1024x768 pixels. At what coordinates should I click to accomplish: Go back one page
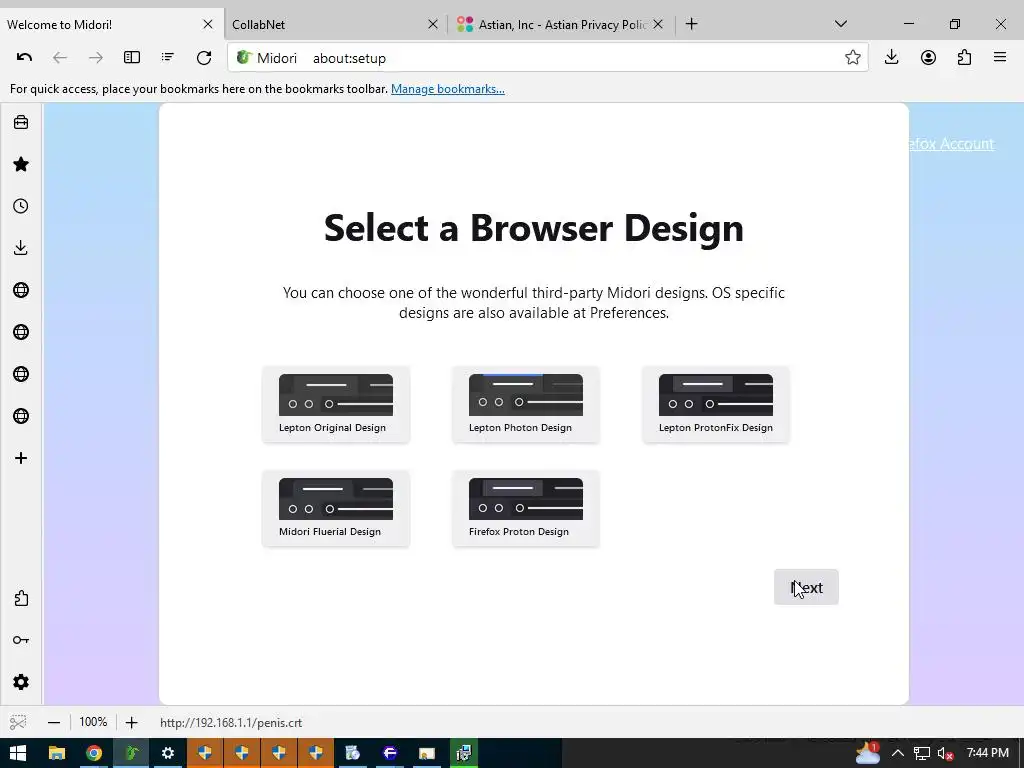[x=60, y=57]
